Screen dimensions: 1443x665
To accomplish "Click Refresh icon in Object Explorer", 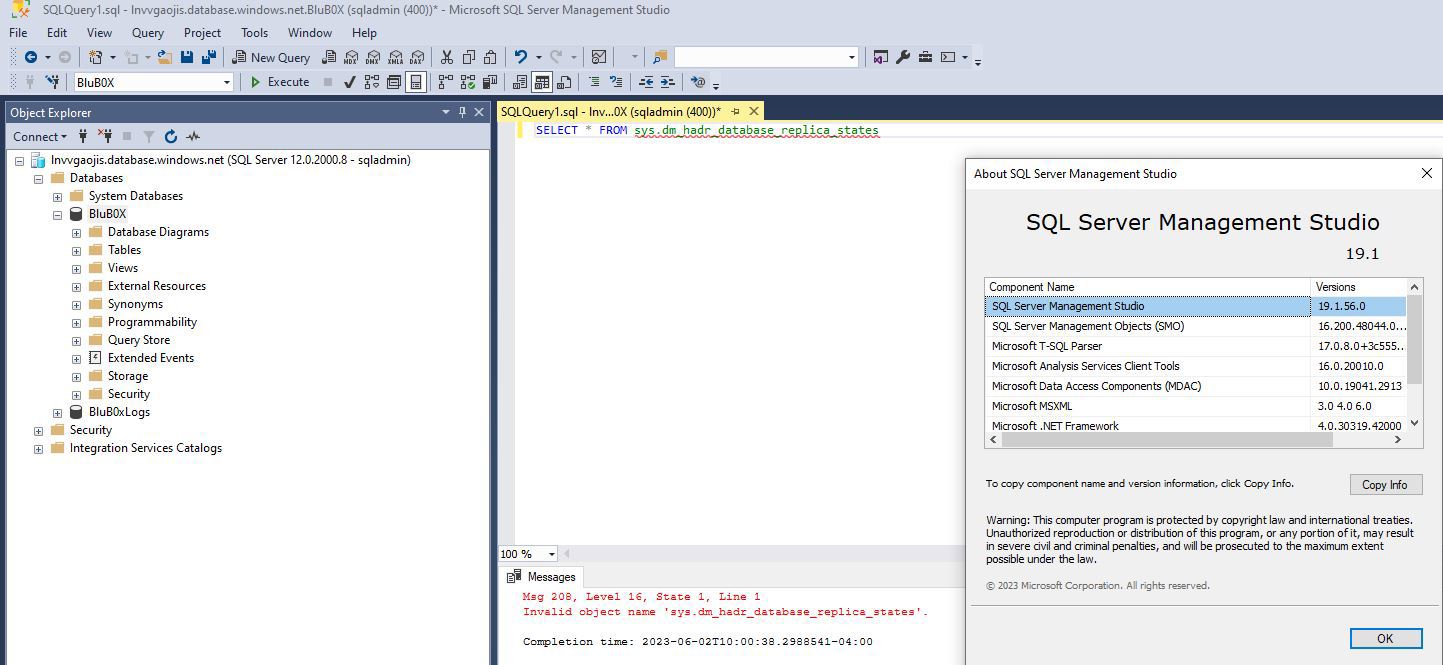I will coord(171,136).
